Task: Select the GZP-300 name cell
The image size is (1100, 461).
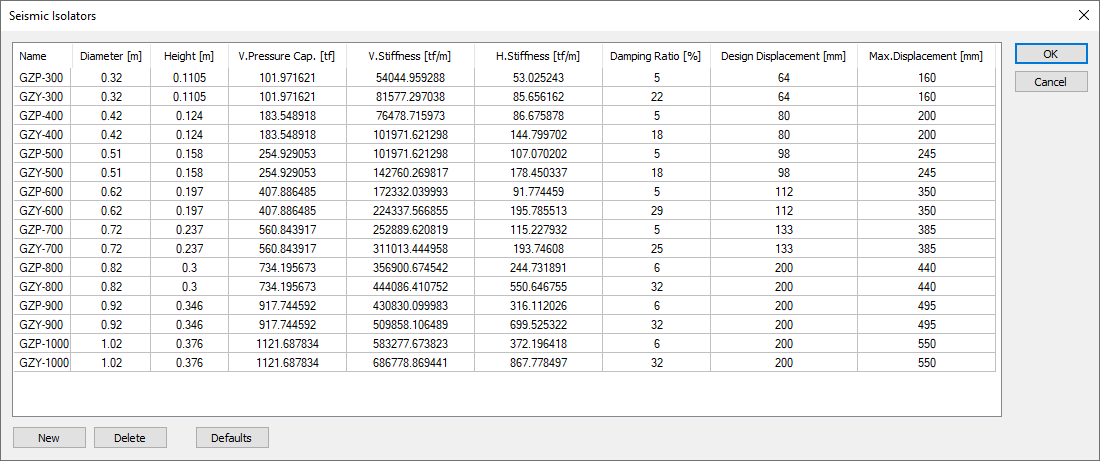Action: pos(42,77)
